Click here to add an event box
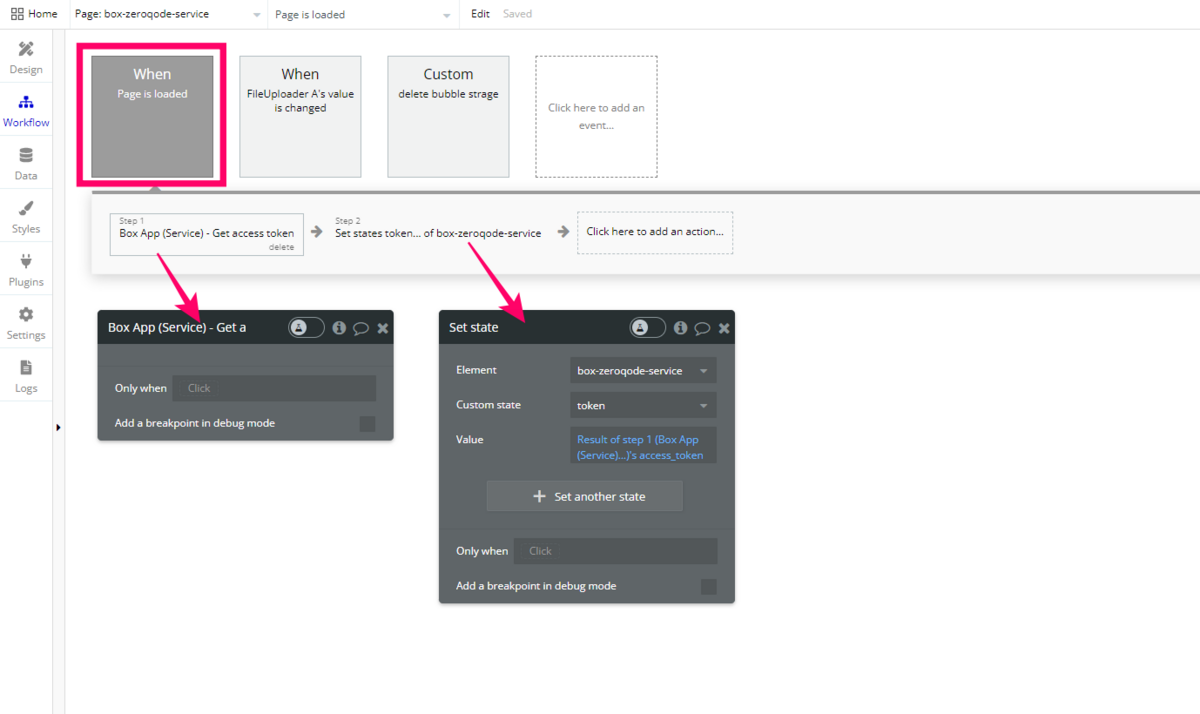The image size is (1200, 714). click(x=596, y=117)
